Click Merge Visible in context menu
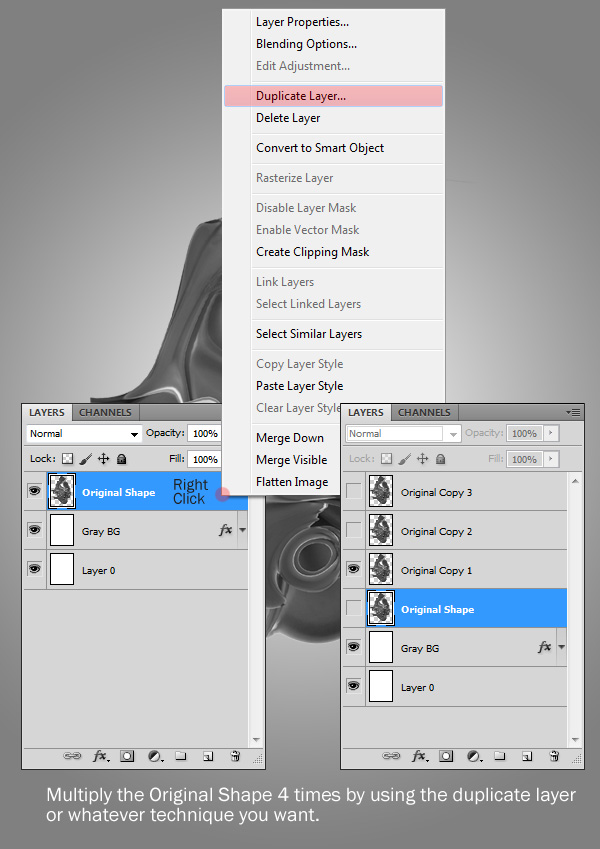The height and width of the screenshot is (849, 600). (291, 460)
